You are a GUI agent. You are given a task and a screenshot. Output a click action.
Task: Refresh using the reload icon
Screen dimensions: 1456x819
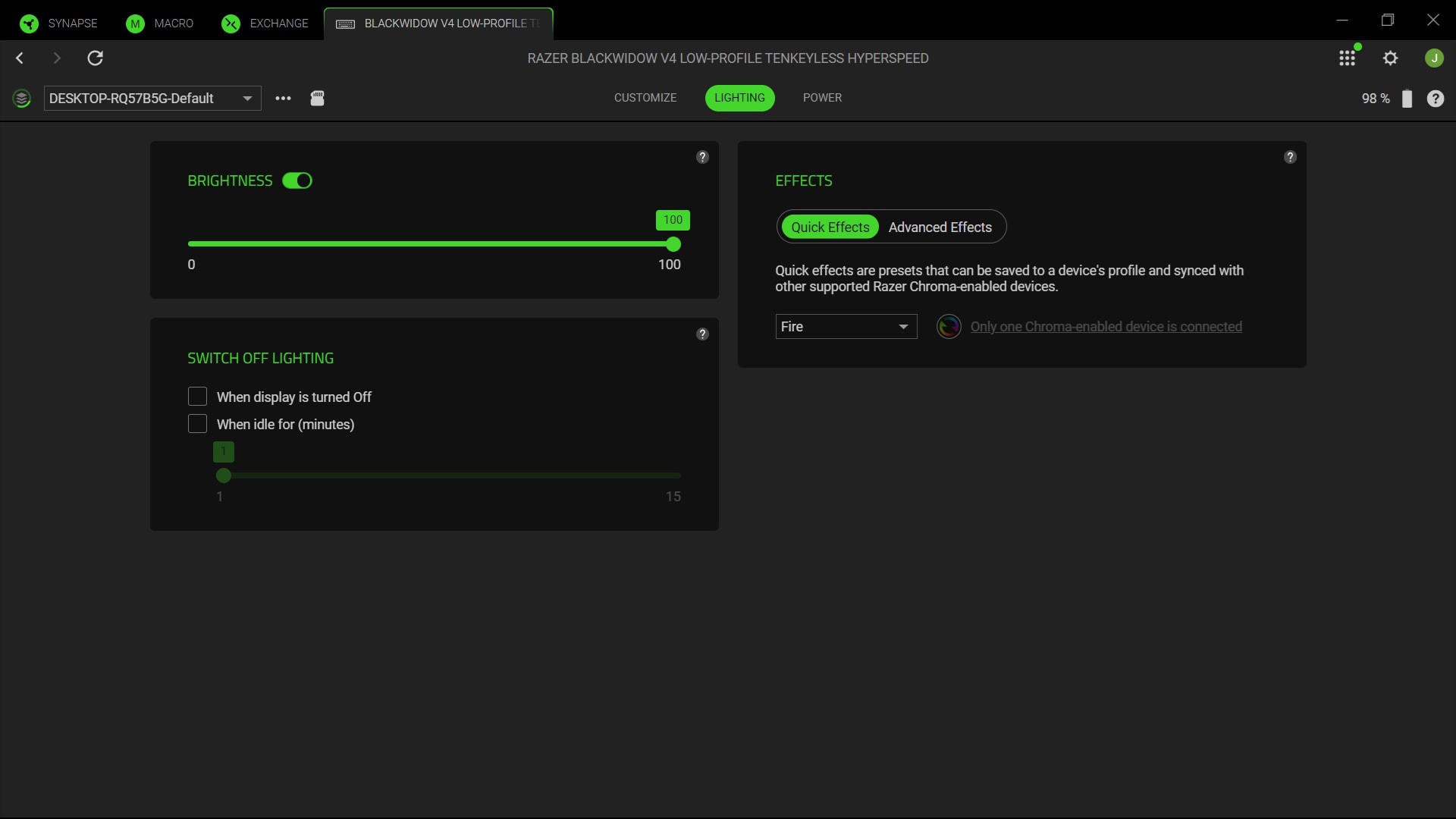[95, 58]
